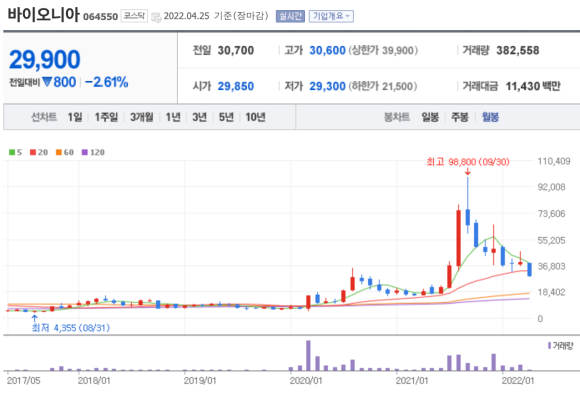Switch to 월봉 candlestick chart
The width and height of the screenshot is (580, 393).
pos(490,117)
